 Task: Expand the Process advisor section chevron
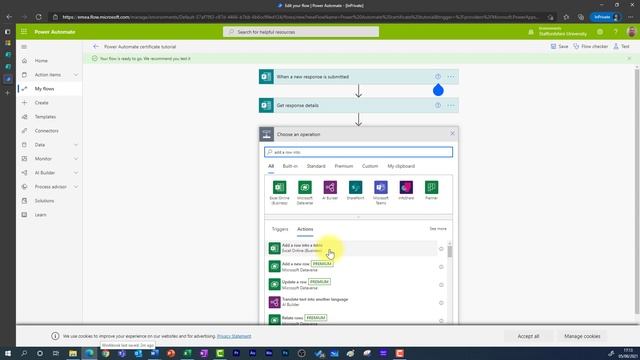(76, 187)
